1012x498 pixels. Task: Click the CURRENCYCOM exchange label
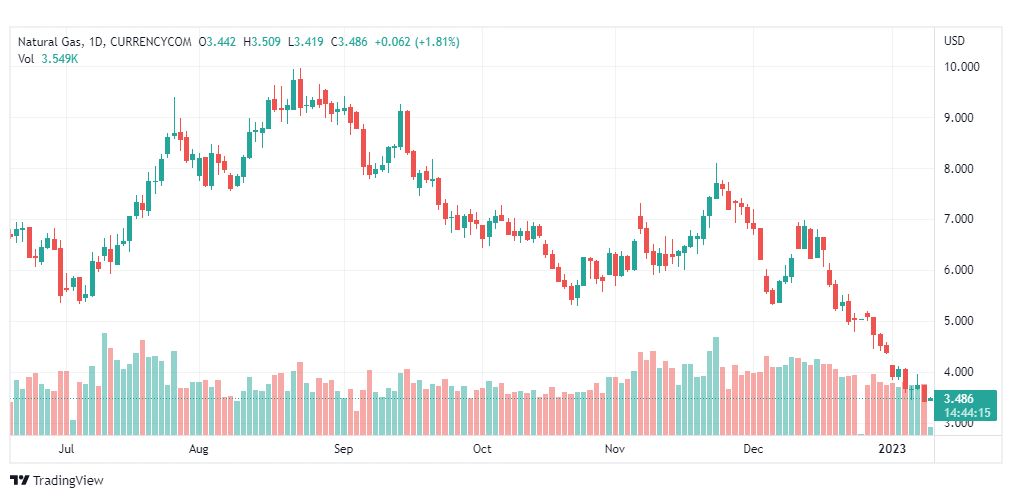point(151,42)
